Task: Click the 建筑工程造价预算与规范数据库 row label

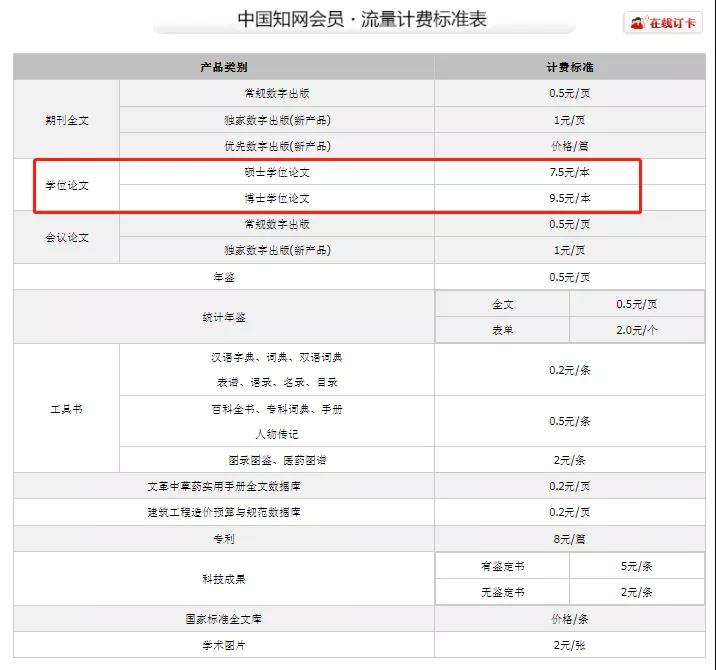Action: coord(224,512)
